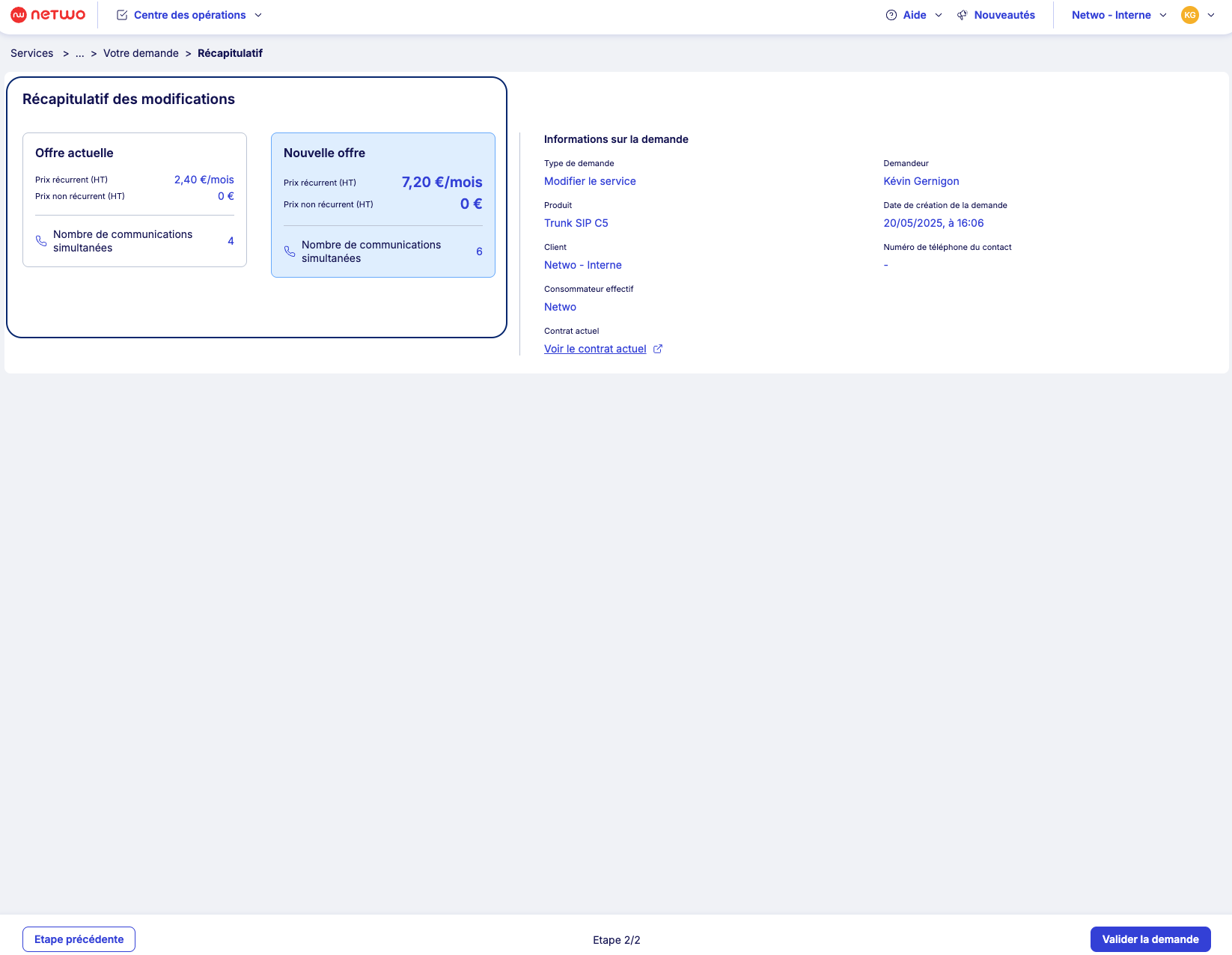
Task: Click the 2,40 €/mois price
Action: (x=204, y=180)
